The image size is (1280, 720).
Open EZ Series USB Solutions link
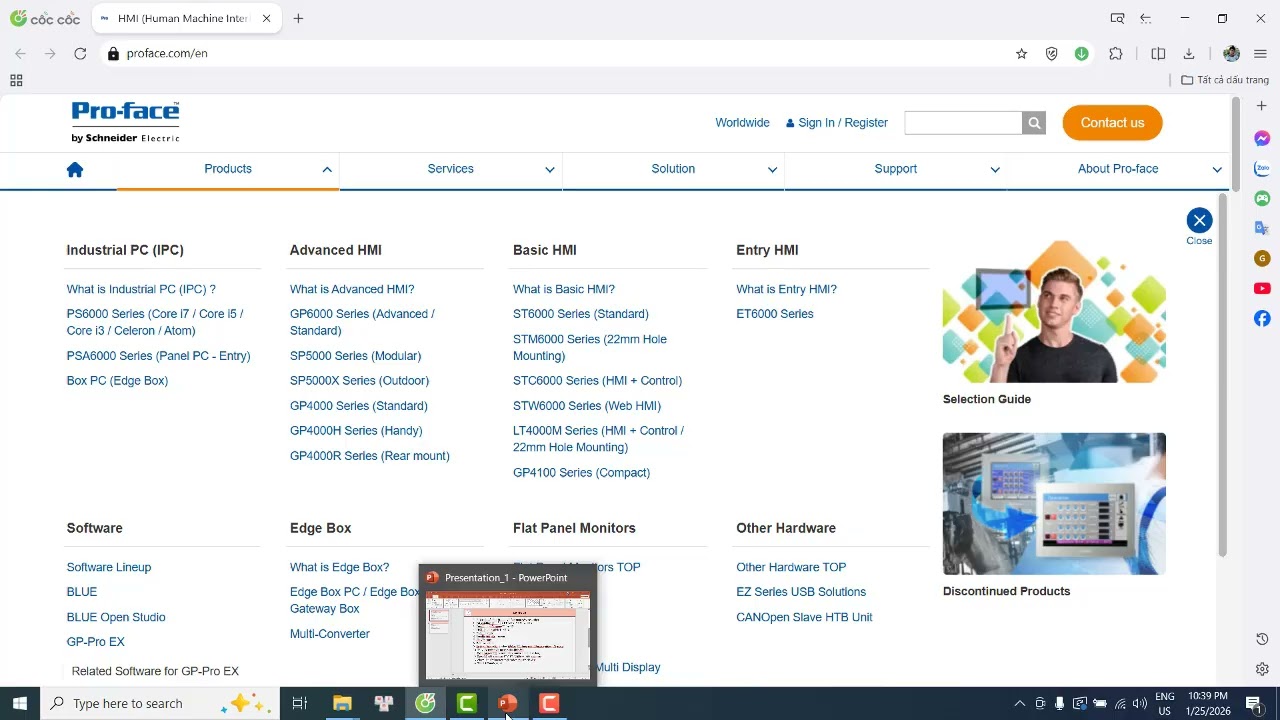[x=801, y=592]
